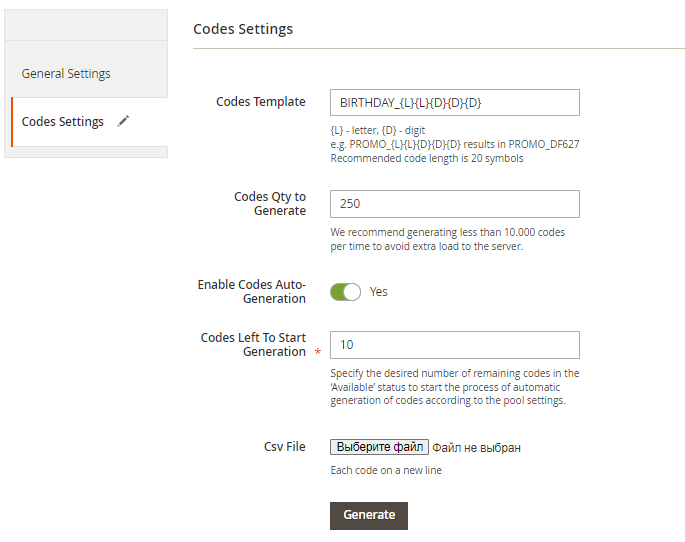This screenshot has height=542, width=685.
Task: Open the General Settings tab
Action: click(x=66, y=73)
